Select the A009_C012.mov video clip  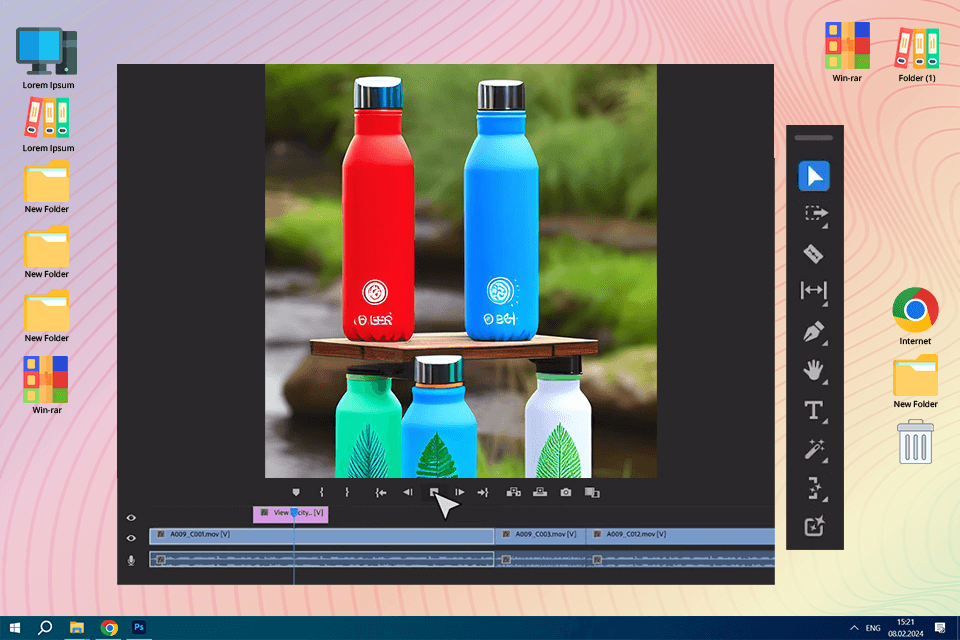(x=680, y=536)
